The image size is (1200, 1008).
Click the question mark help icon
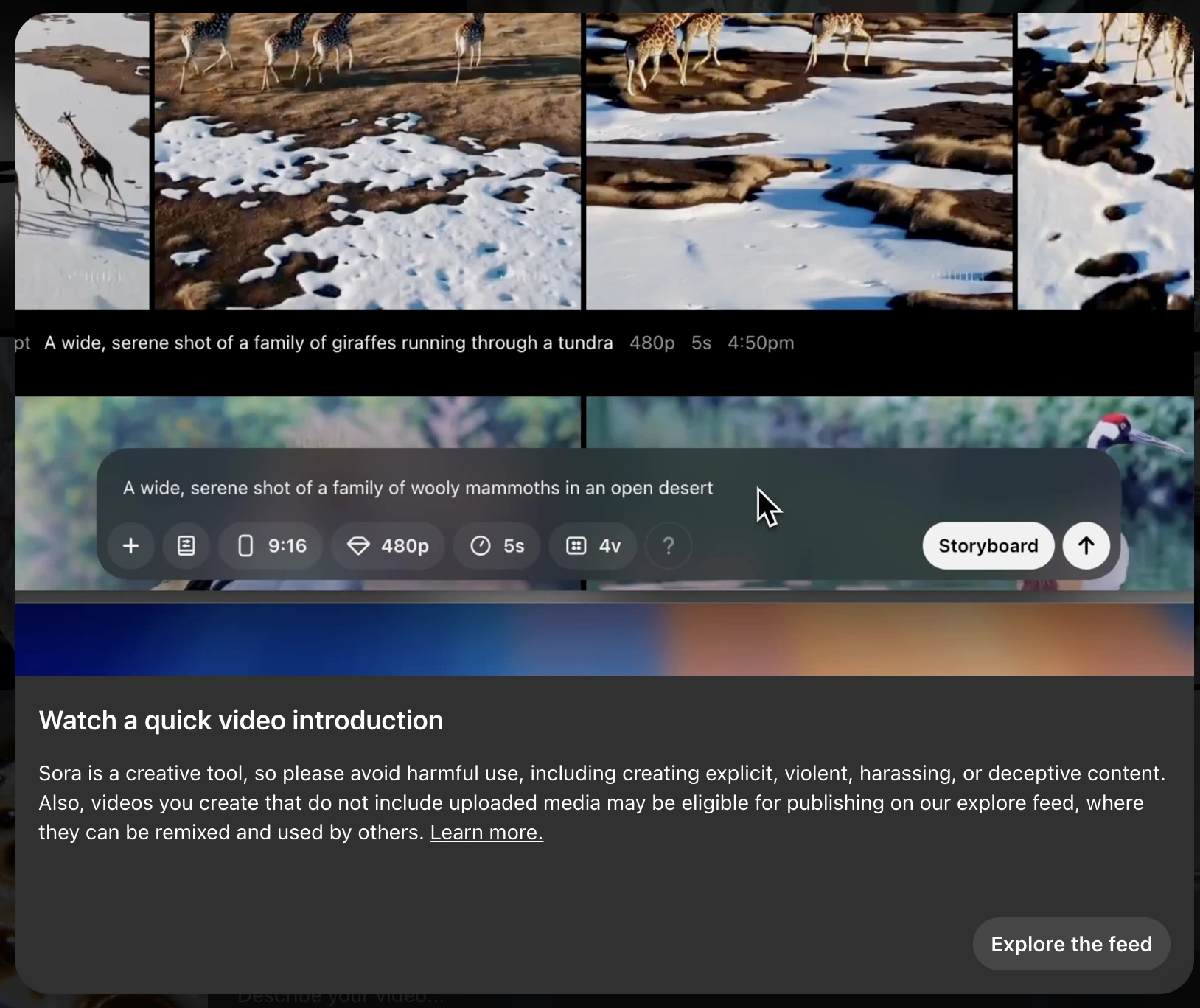coord(668,546)
